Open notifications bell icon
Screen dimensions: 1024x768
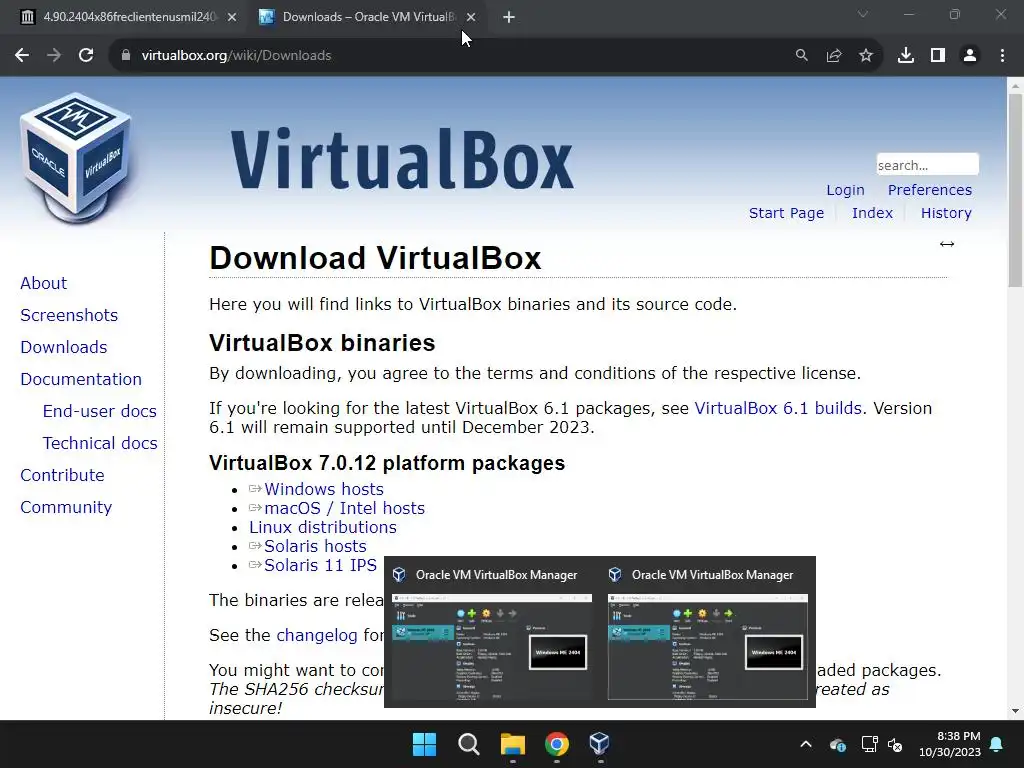pos(997,744)
